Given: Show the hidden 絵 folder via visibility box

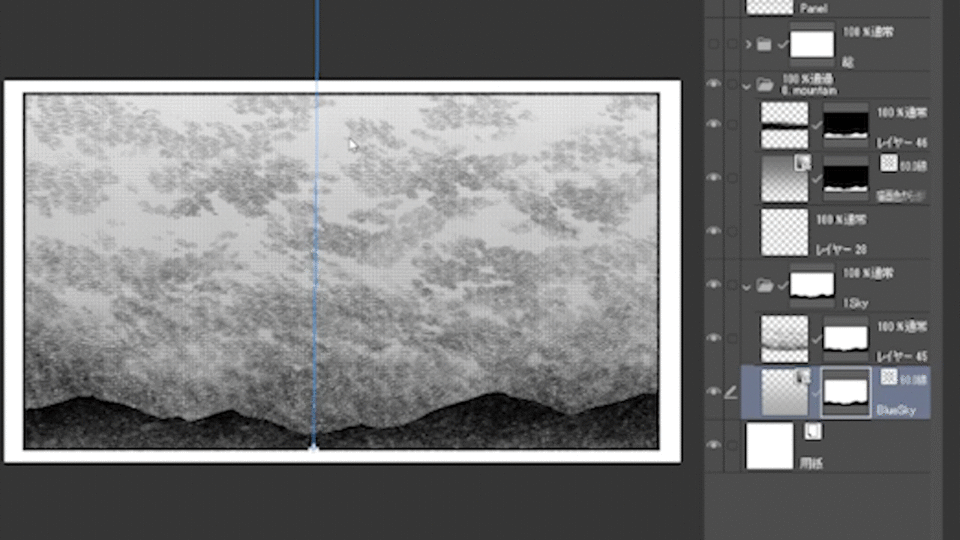Looking at the screenshot, I should (x=713, y=45).
